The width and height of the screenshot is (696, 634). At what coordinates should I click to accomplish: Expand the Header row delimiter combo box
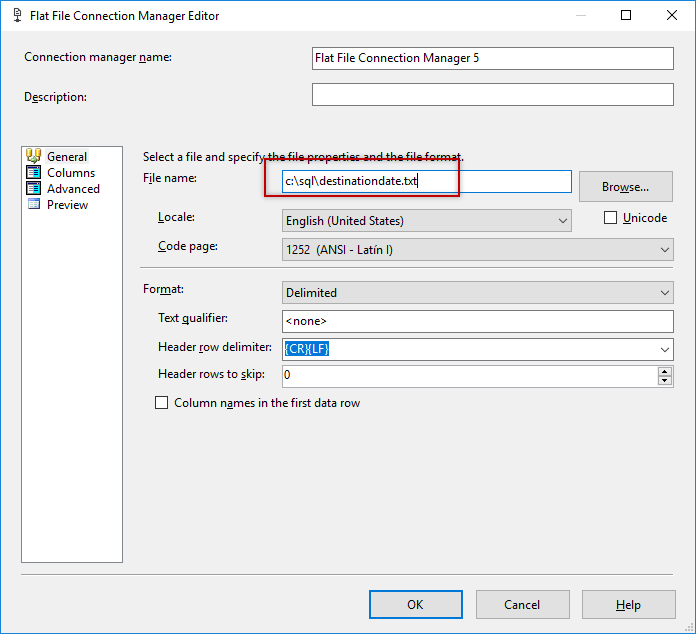pos(664,349)
